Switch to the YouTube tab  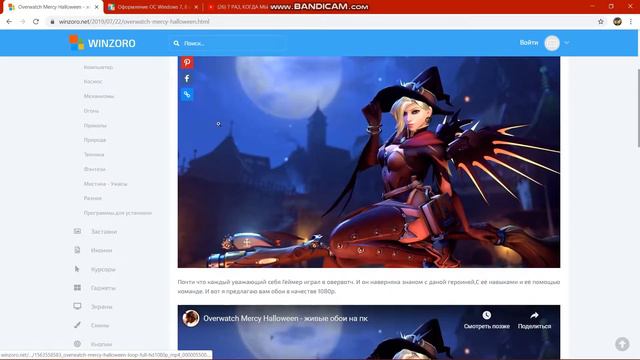click(x=239, y=7)
